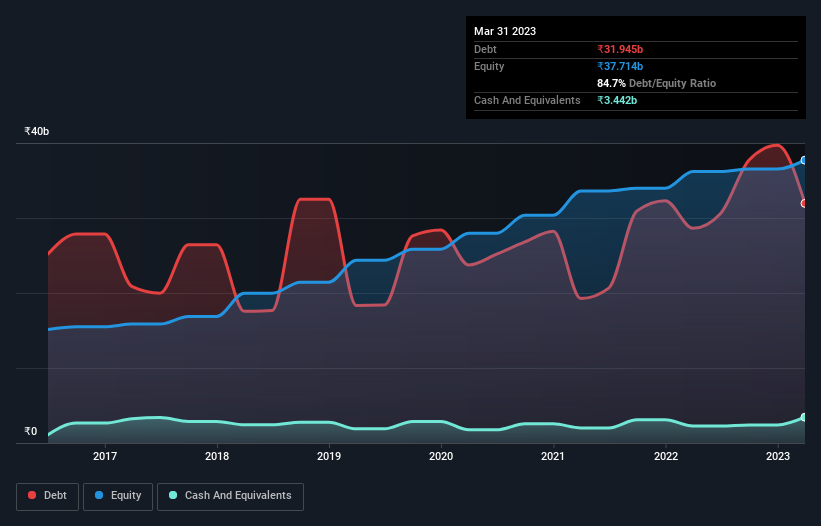Click the 84.7% Debt/Equity Ratio text

click(x=657, y=83)
